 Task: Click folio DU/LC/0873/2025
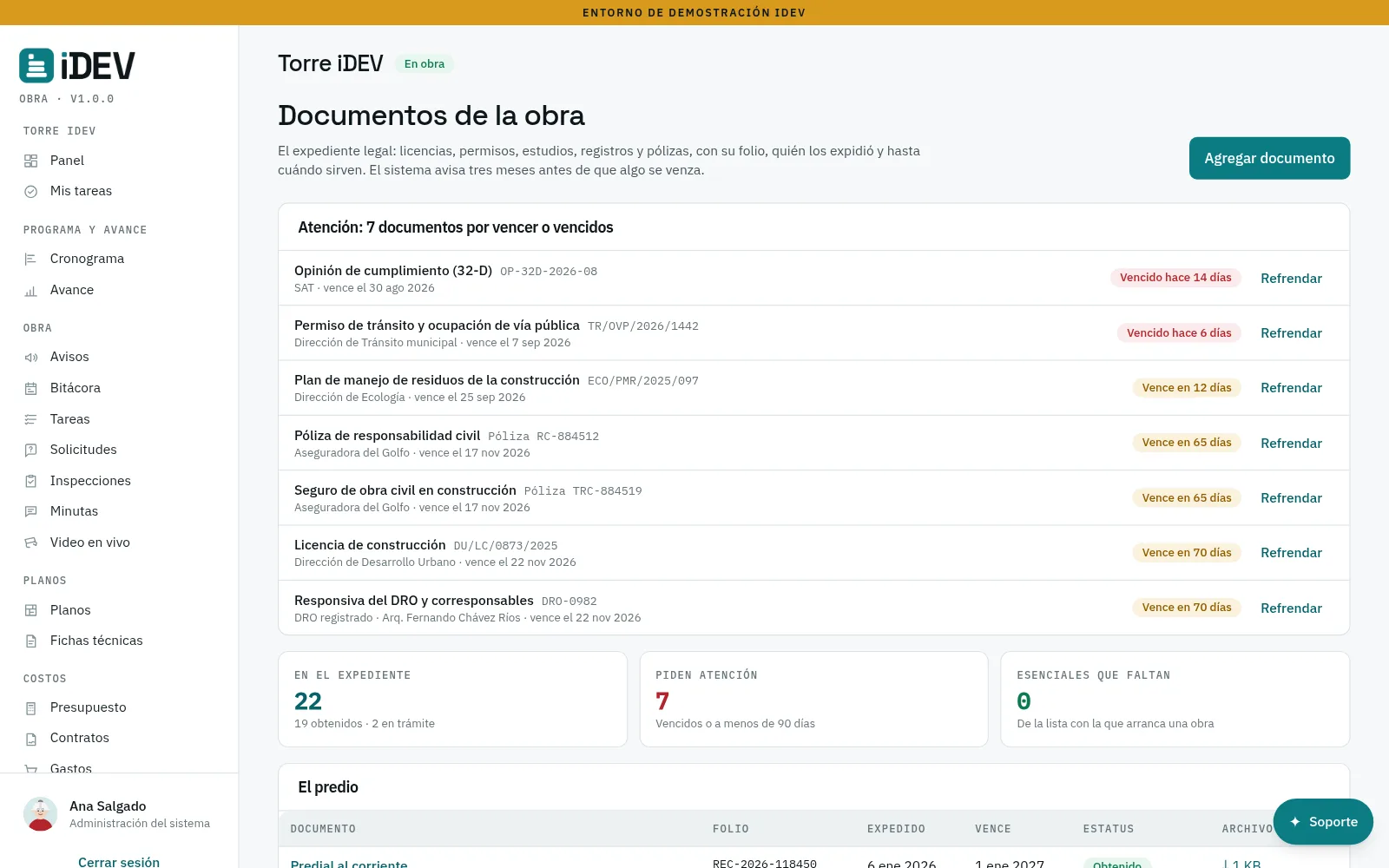(x=505, y=546)
